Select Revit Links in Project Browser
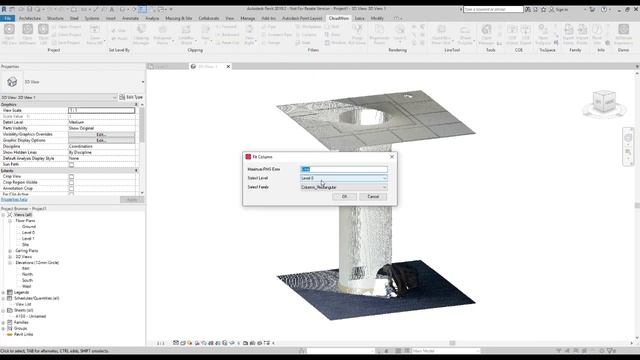This screenshot has height=360, width=640. tap(23, 335)
